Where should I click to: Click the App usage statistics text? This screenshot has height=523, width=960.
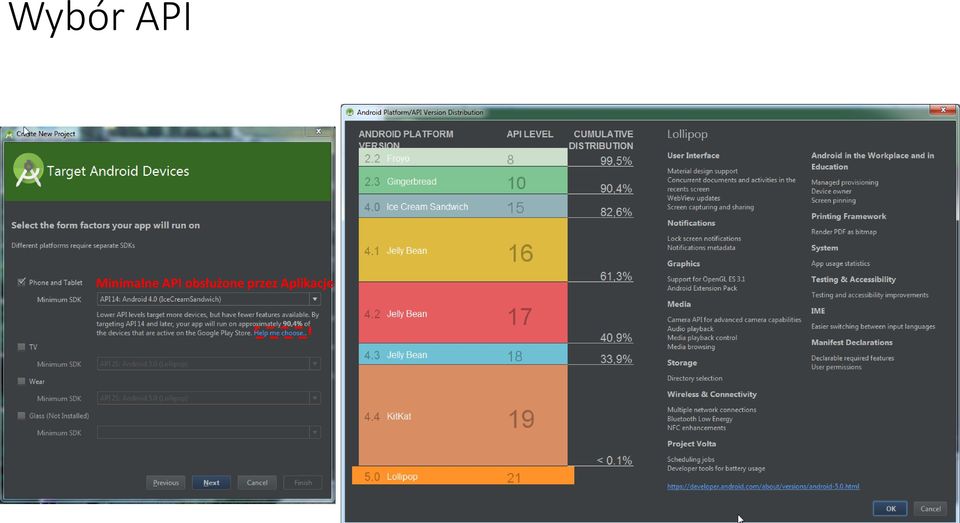tap(841, 263)
